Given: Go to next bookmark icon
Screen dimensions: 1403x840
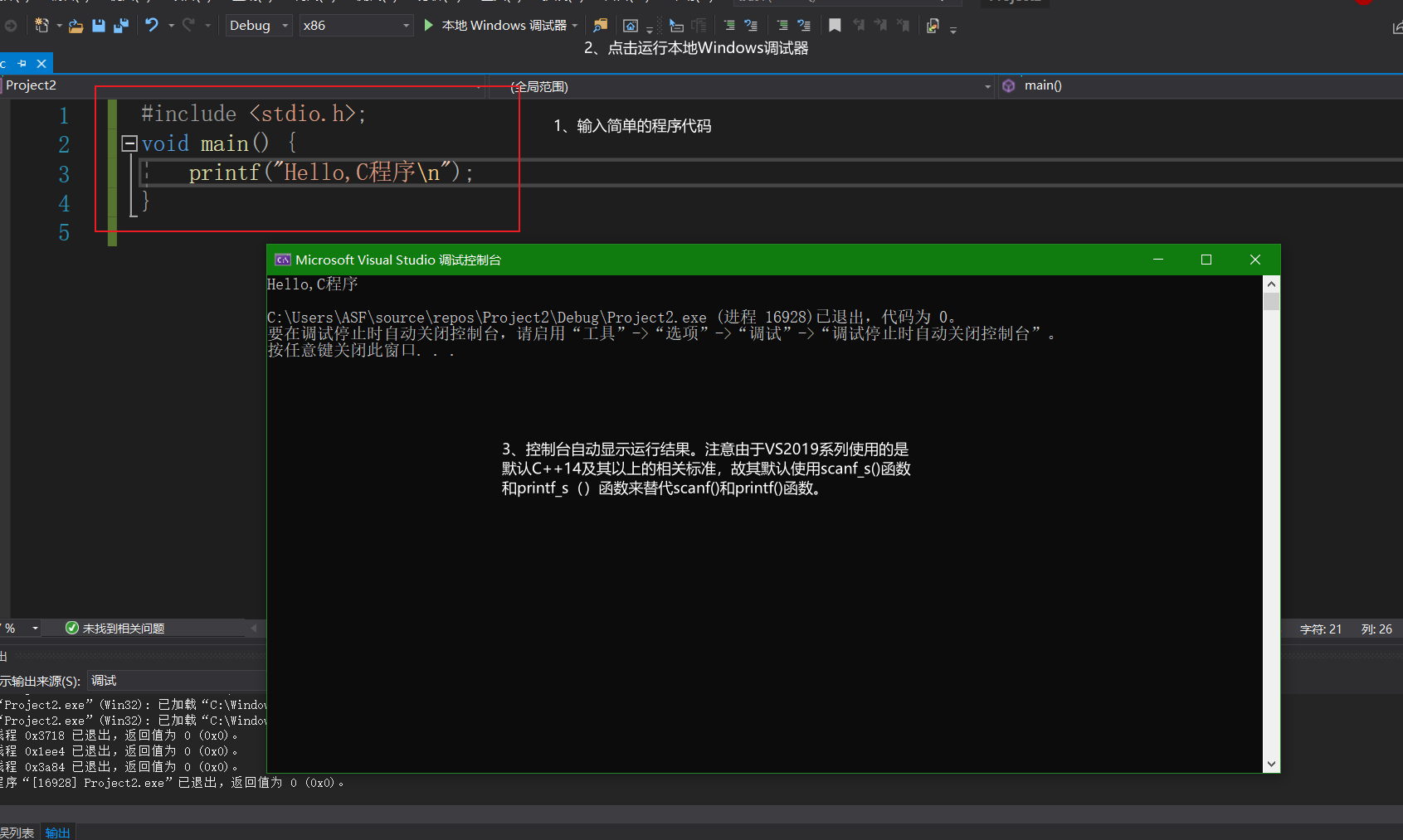Looking at the screenshot, I should [881, 26].
